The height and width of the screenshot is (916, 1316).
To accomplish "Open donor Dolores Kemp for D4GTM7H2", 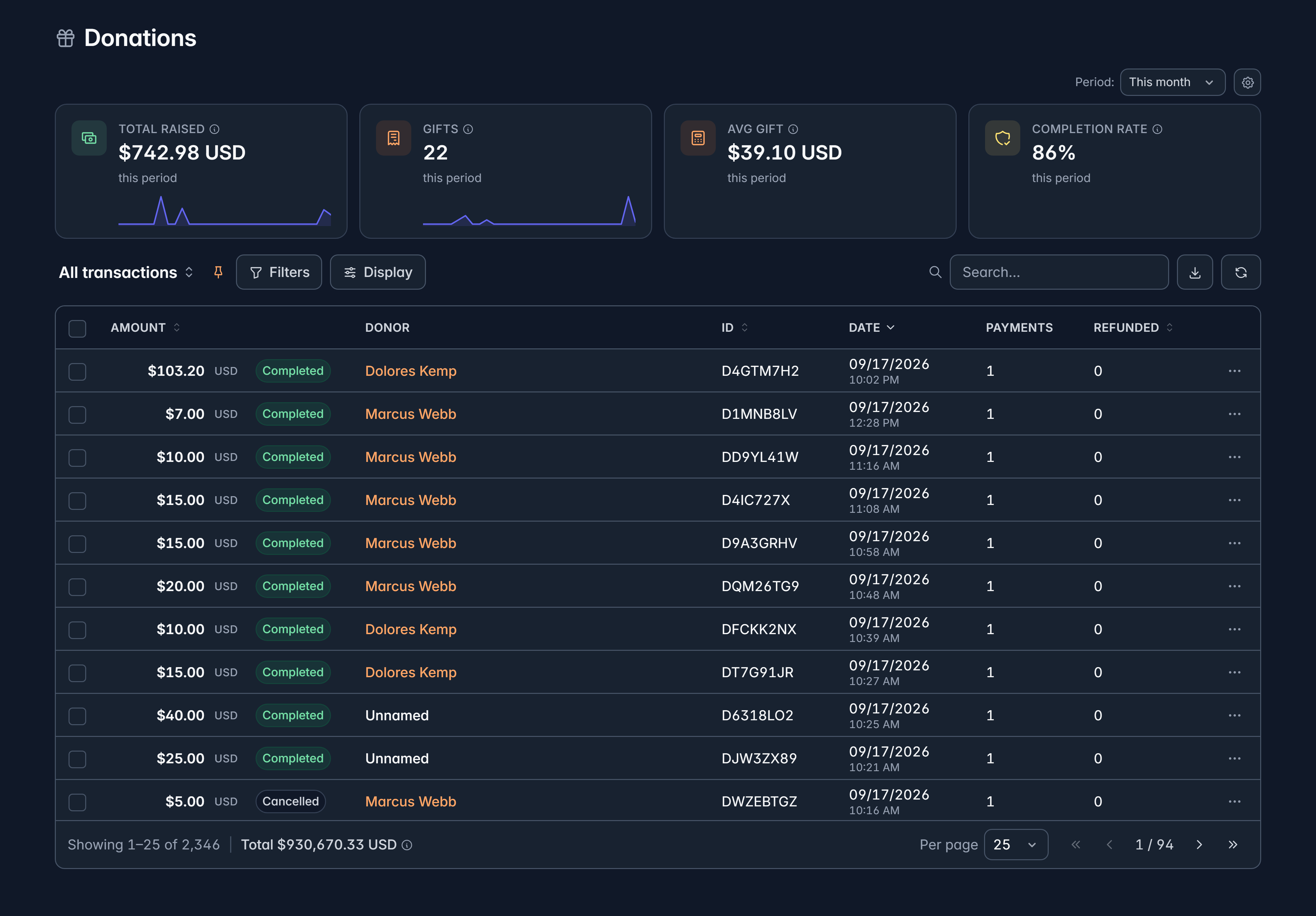I will [x=411, y=371].
